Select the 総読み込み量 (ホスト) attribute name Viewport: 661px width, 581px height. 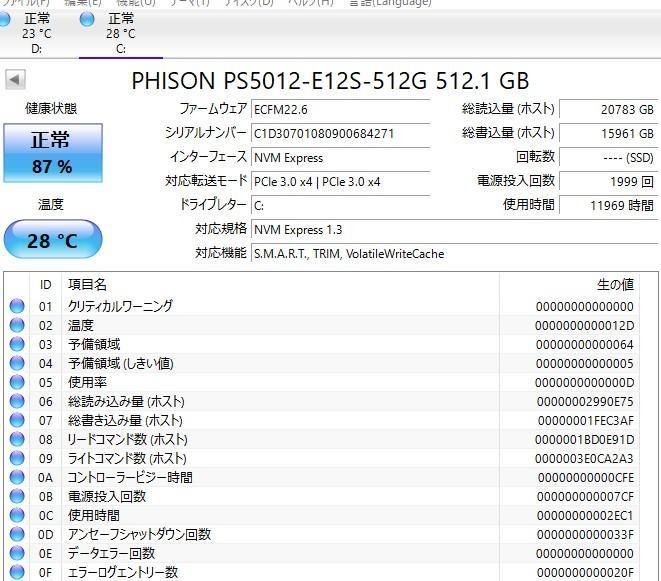point(126,401)
